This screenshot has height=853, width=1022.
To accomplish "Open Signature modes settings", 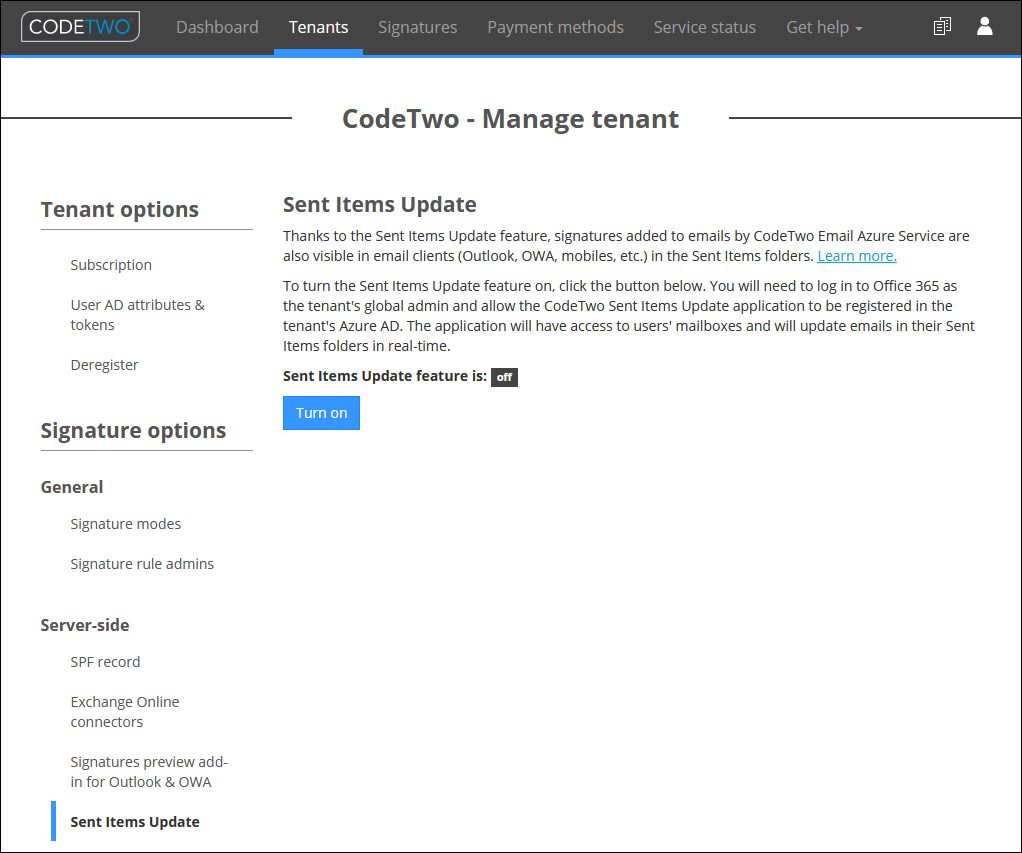I will [126, 523].
